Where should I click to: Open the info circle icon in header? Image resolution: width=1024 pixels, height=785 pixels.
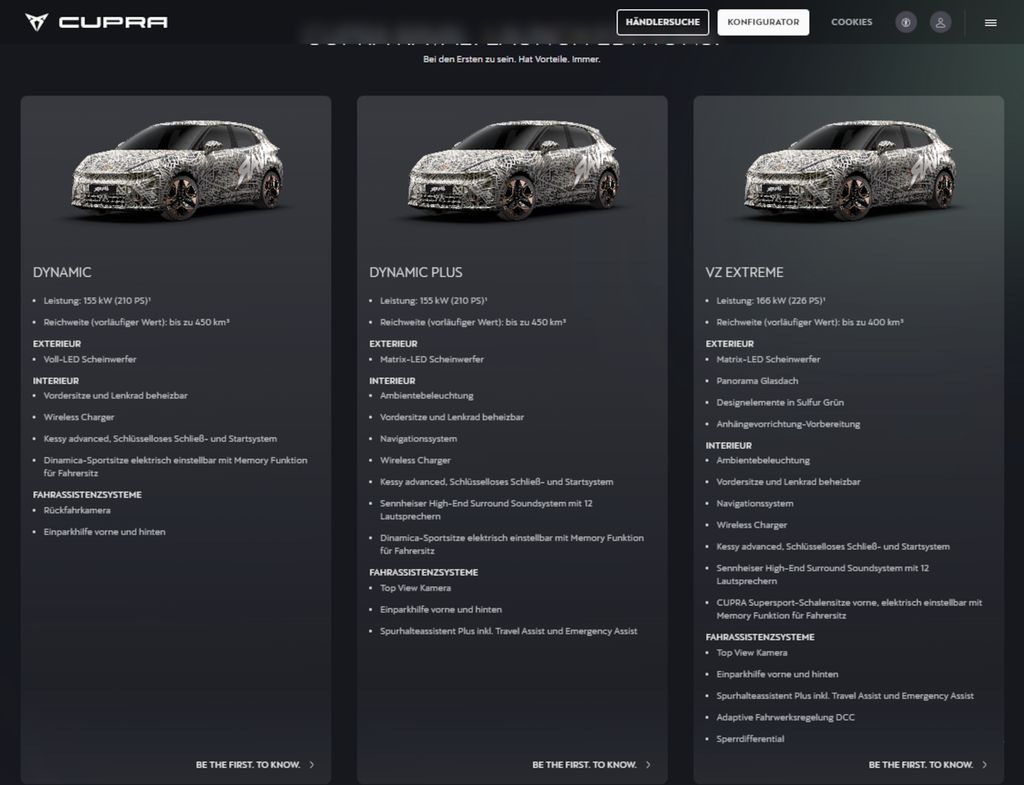coord(906,22)
